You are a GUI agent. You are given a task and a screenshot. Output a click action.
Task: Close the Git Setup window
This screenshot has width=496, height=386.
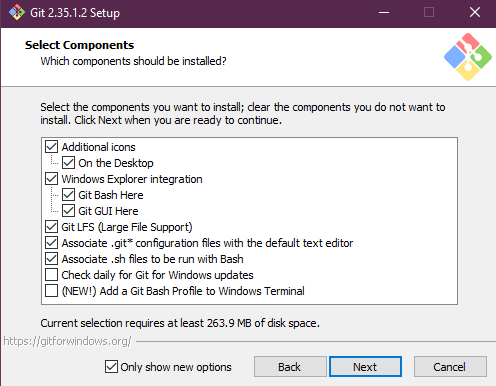pos(475,13)
